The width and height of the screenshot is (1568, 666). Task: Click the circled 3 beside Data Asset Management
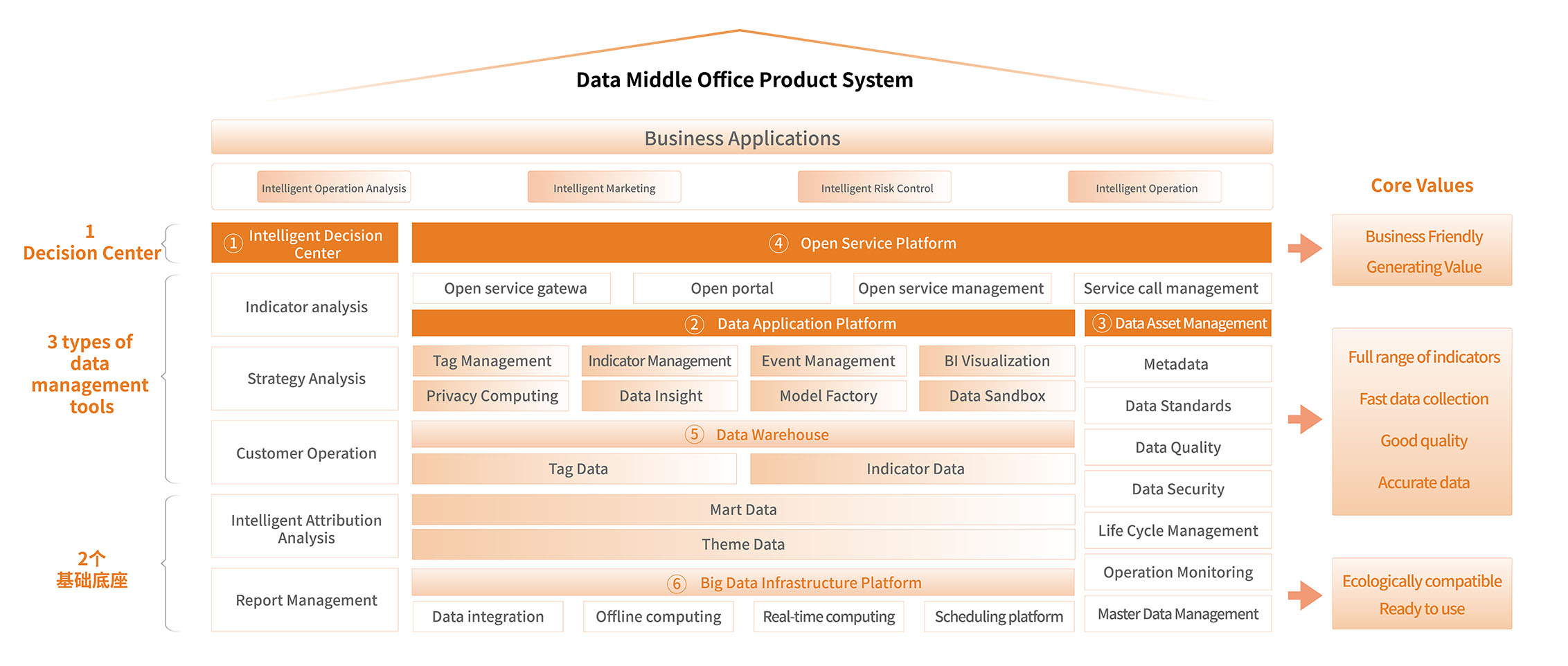1101,323
